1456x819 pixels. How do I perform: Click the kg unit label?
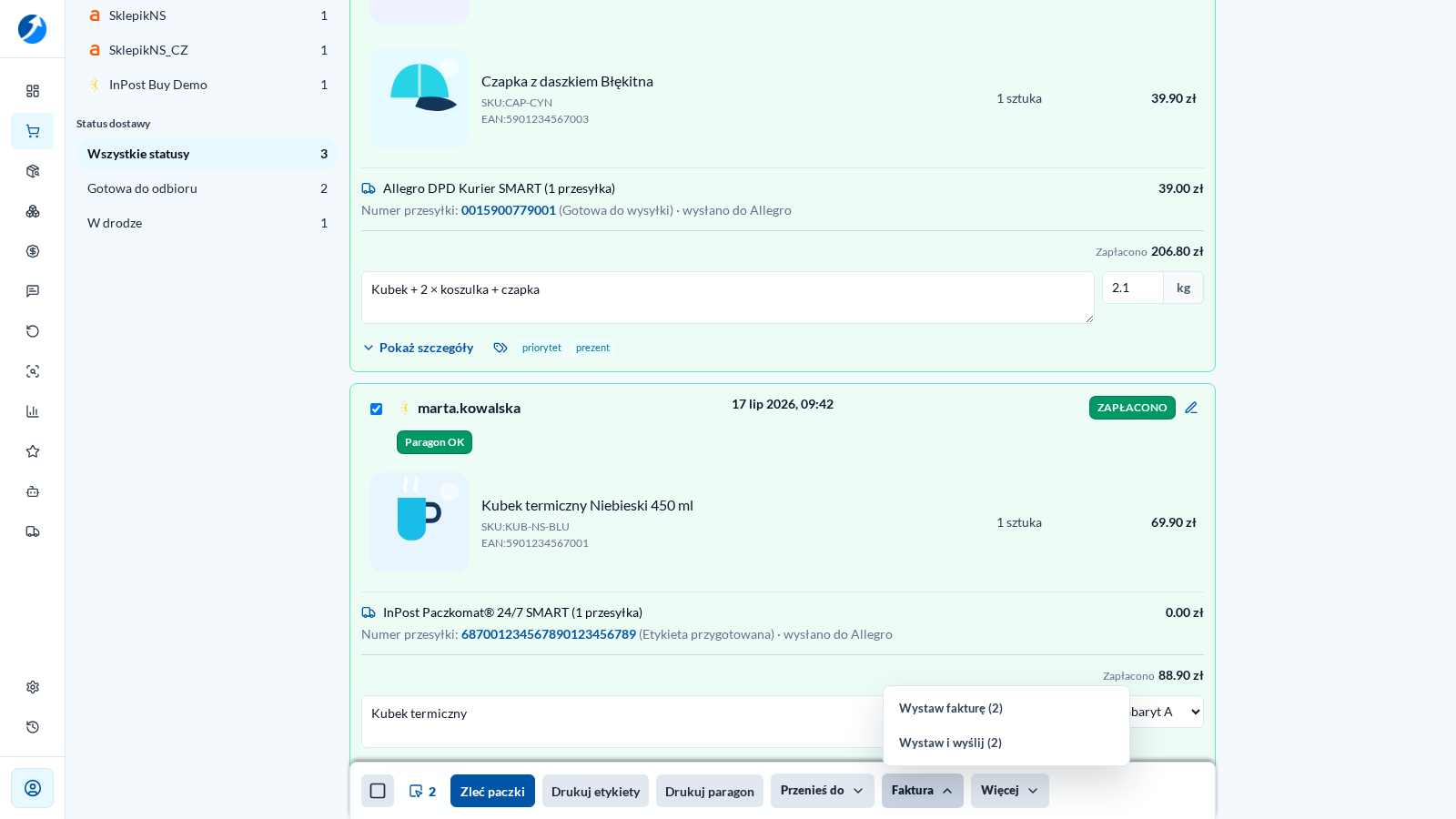tap(1183, 288)
